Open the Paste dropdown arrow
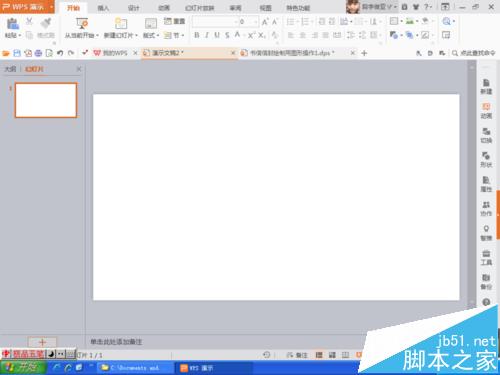Viewport: 500px width, 375px height. coord(20,35)
